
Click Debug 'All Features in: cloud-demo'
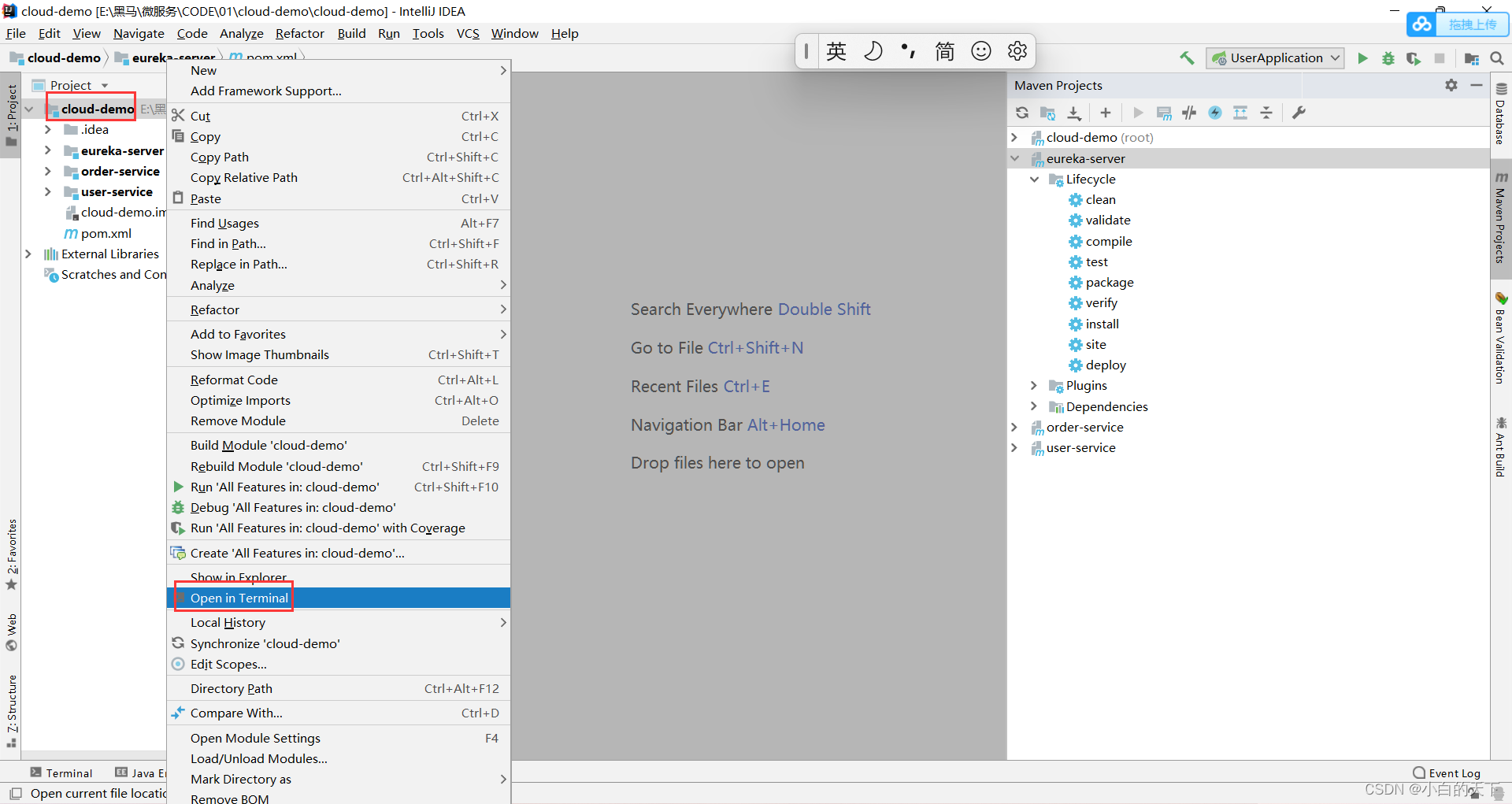(339, 507)
